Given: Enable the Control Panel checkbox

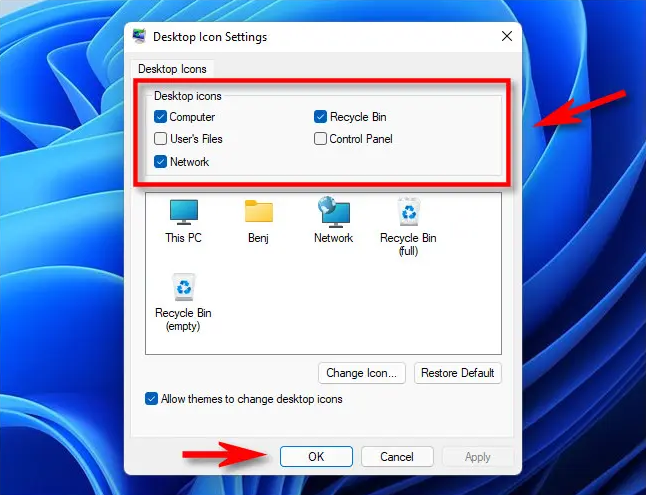Looking at the screenshot, I should tap(320, 138).
